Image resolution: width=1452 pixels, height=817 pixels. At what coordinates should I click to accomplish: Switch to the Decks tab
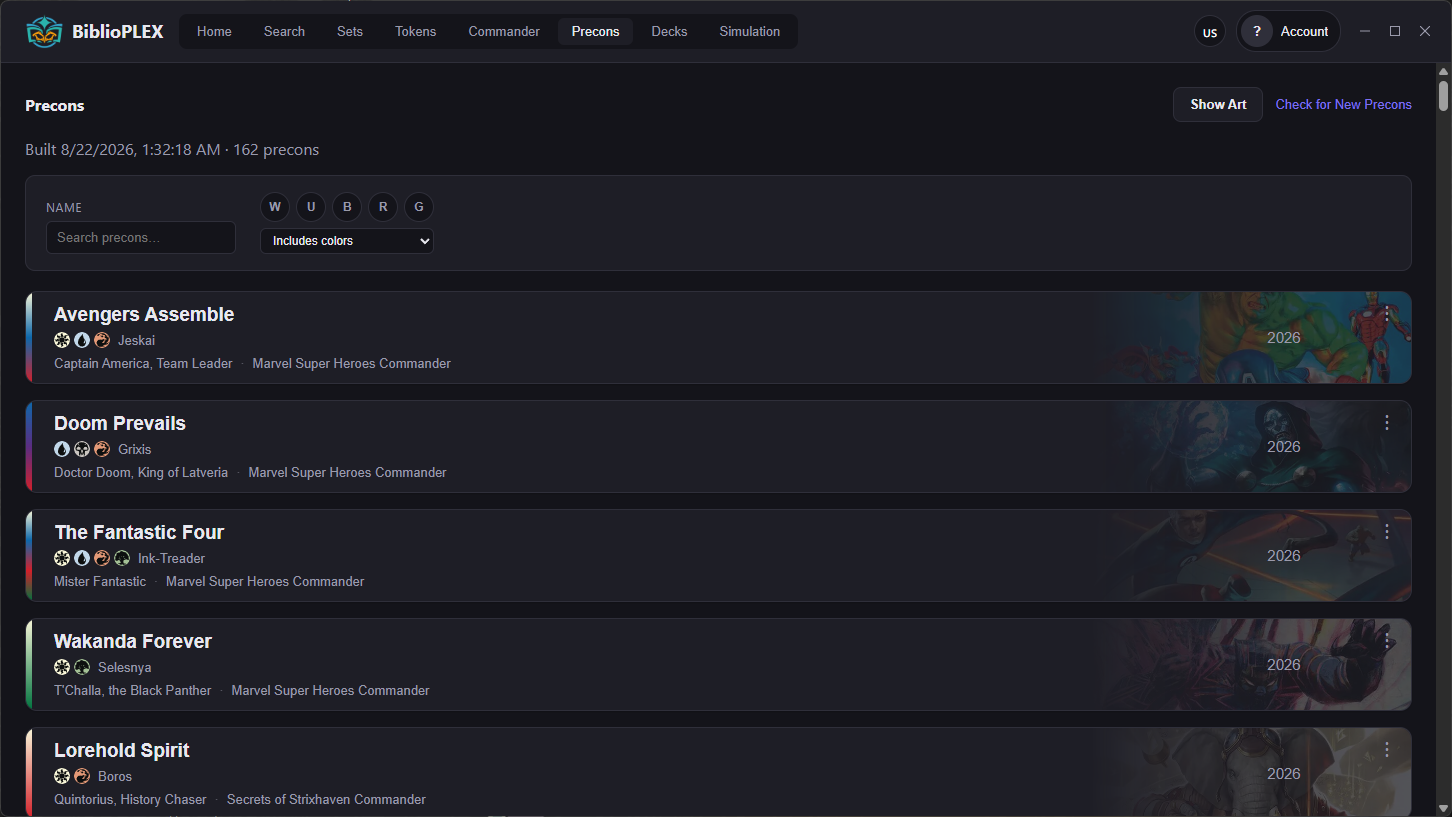[x=669, y=31]
